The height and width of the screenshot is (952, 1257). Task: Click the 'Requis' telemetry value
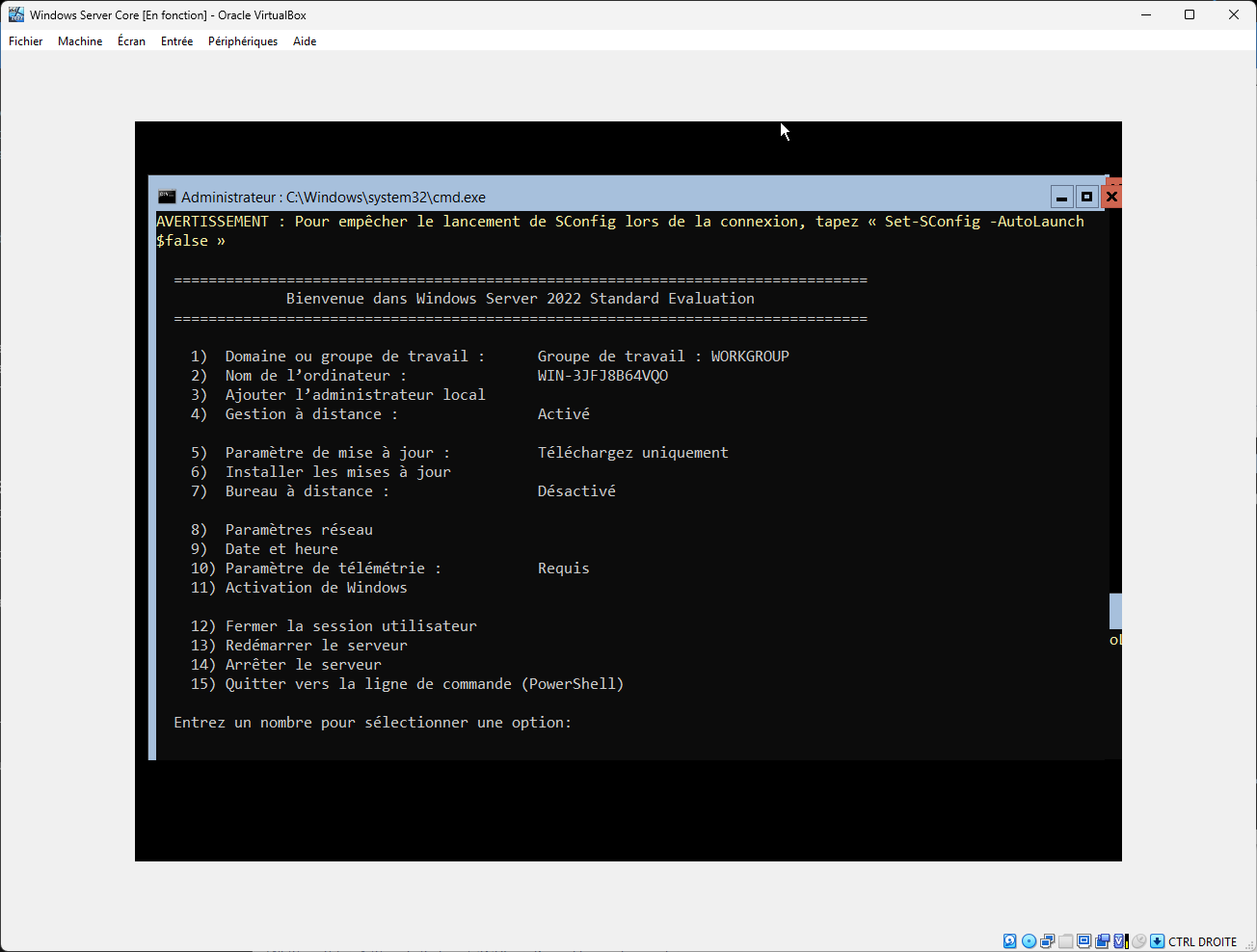coord(563,569)
